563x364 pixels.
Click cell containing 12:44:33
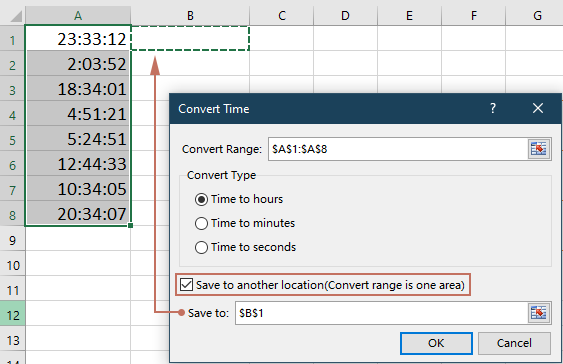click(78, 163)
